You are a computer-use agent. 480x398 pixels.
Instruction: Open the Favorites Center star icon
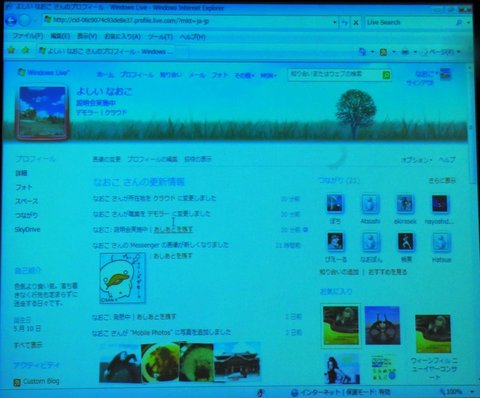[11, 50]
